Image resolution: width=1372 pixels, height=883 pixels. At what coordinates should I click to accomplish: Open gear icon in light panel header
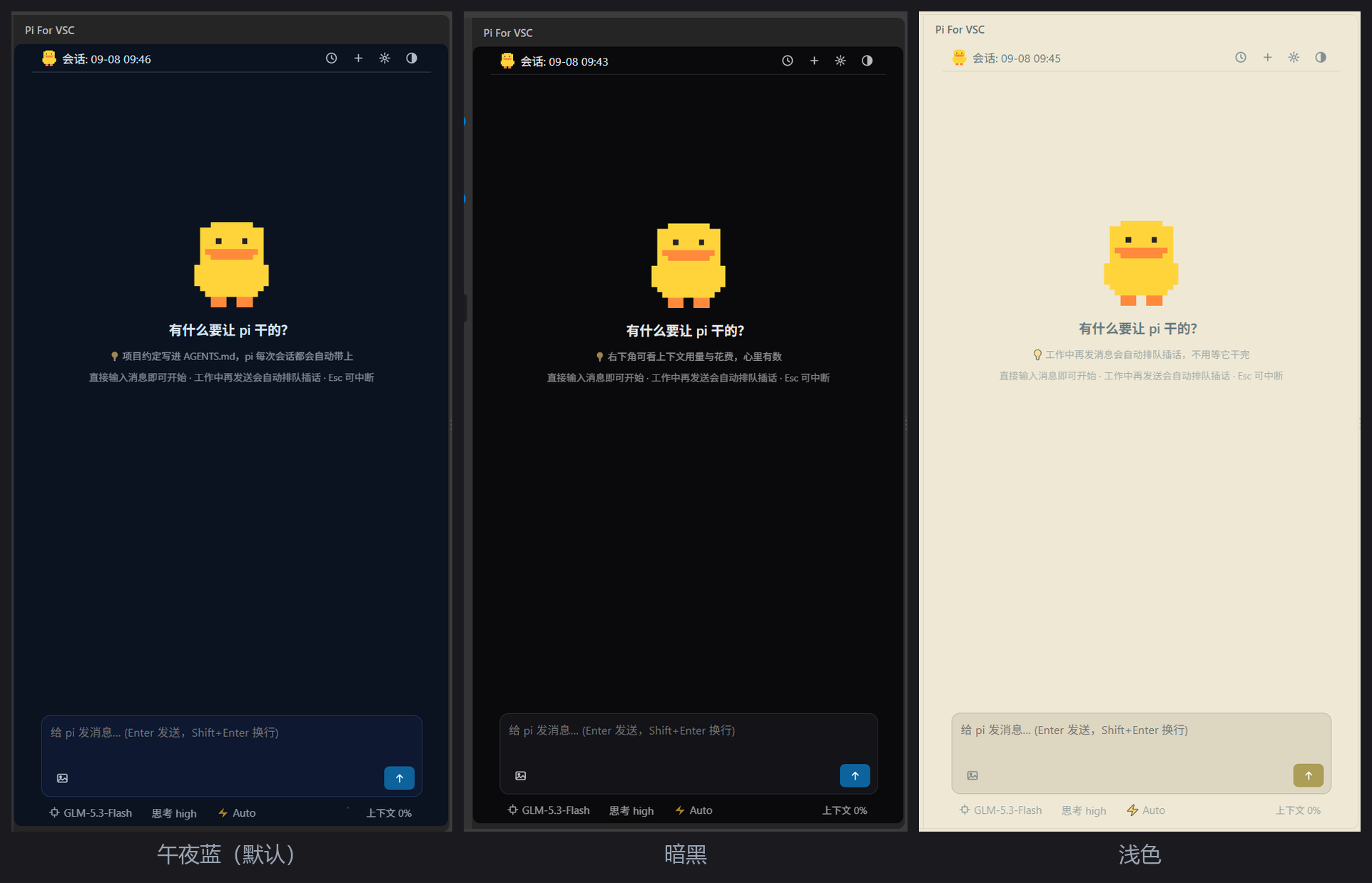(1294, 57)
